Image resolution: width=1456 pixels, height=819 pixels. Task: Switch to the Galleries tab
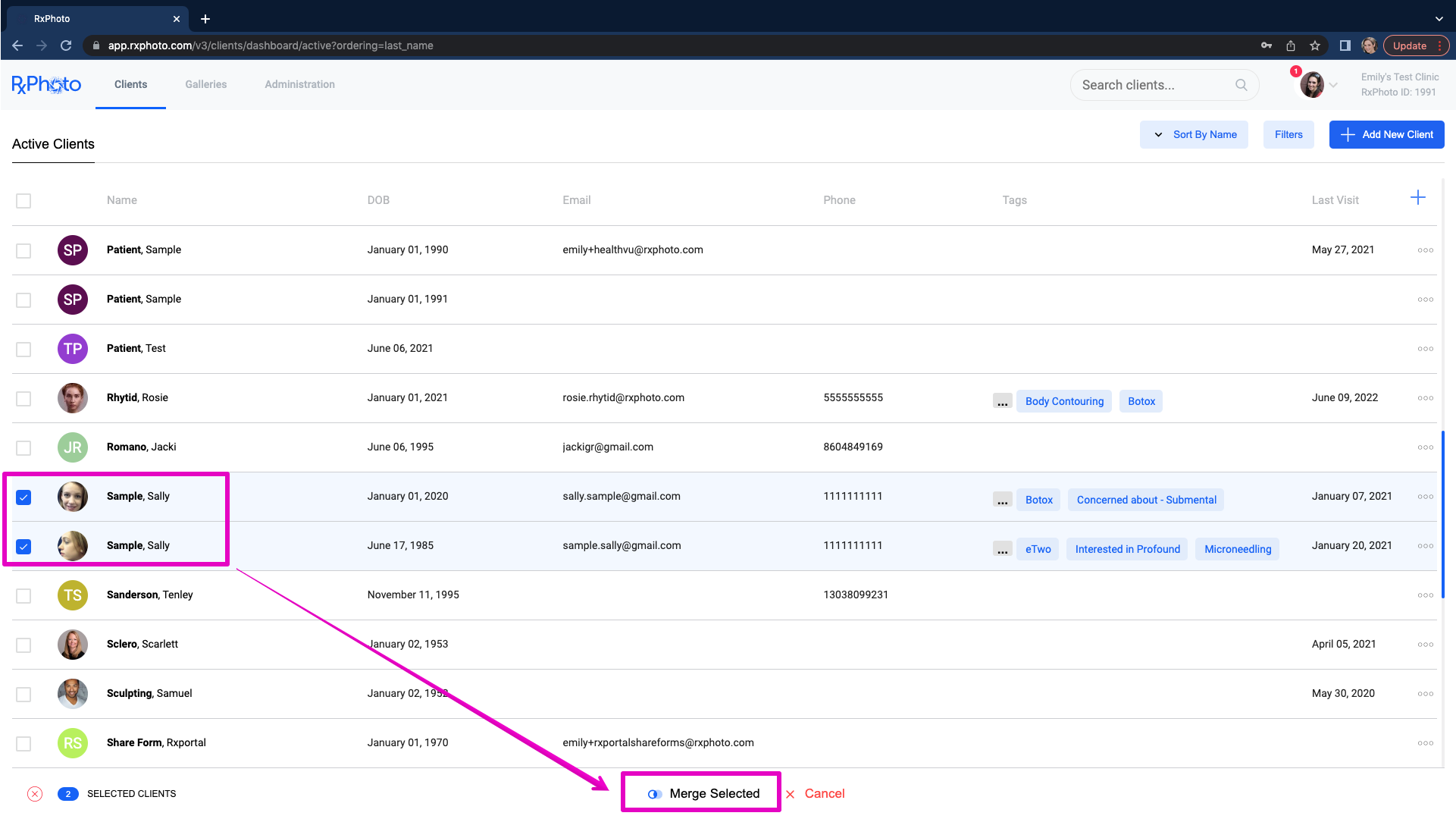point(205,84)
